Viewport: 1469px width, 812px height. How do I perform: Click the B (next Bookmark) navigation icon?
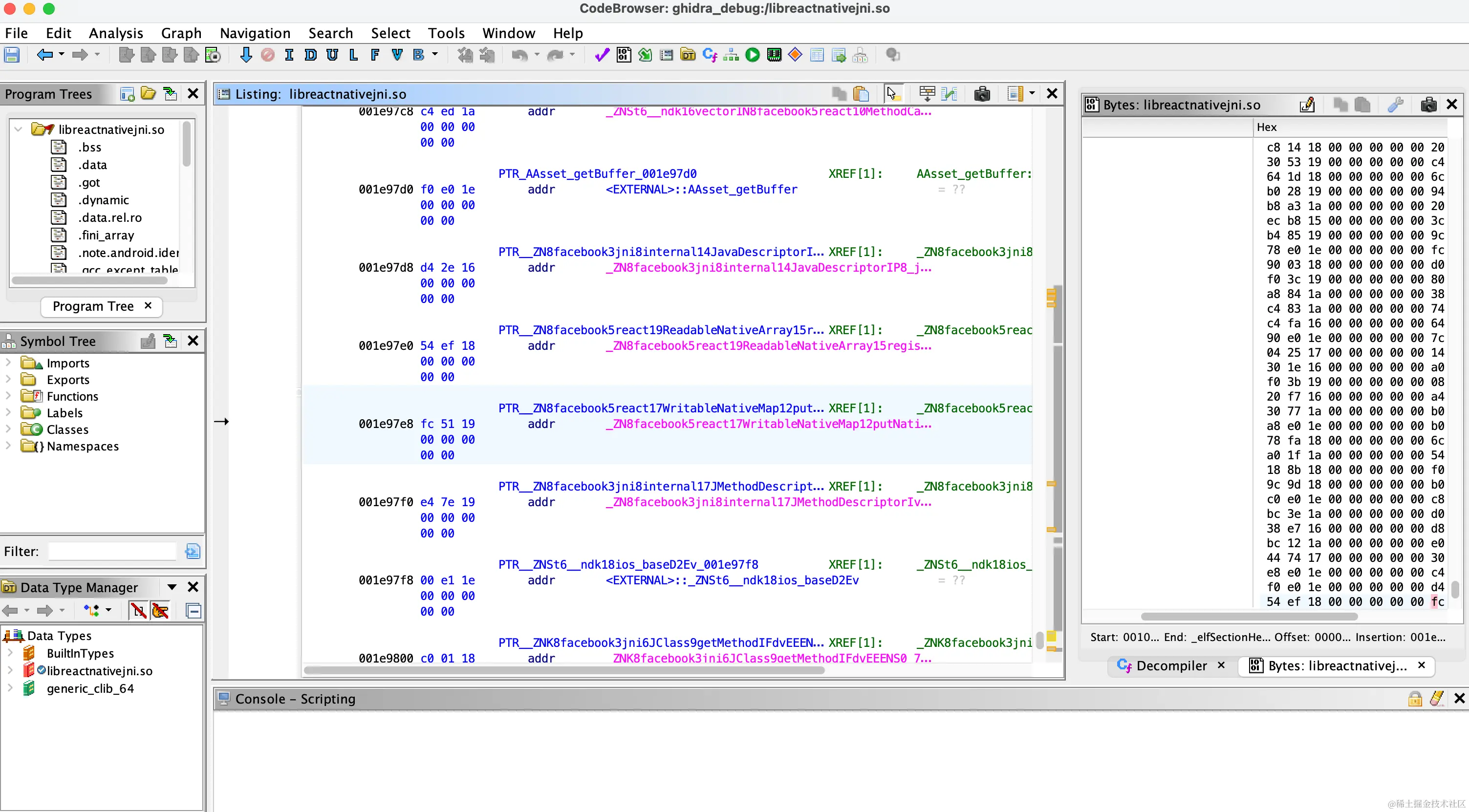[x=419, y=55]
